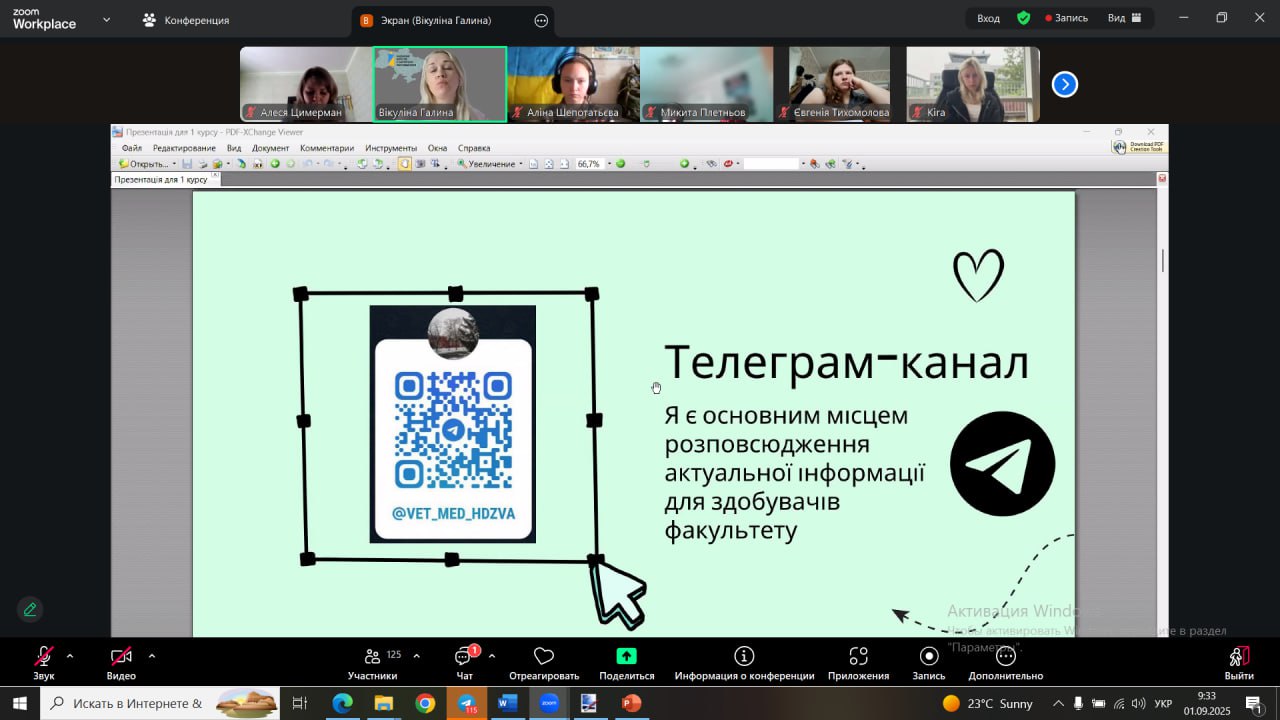Open the 66,7% zoom level dropdown

(x=607, y=164)
